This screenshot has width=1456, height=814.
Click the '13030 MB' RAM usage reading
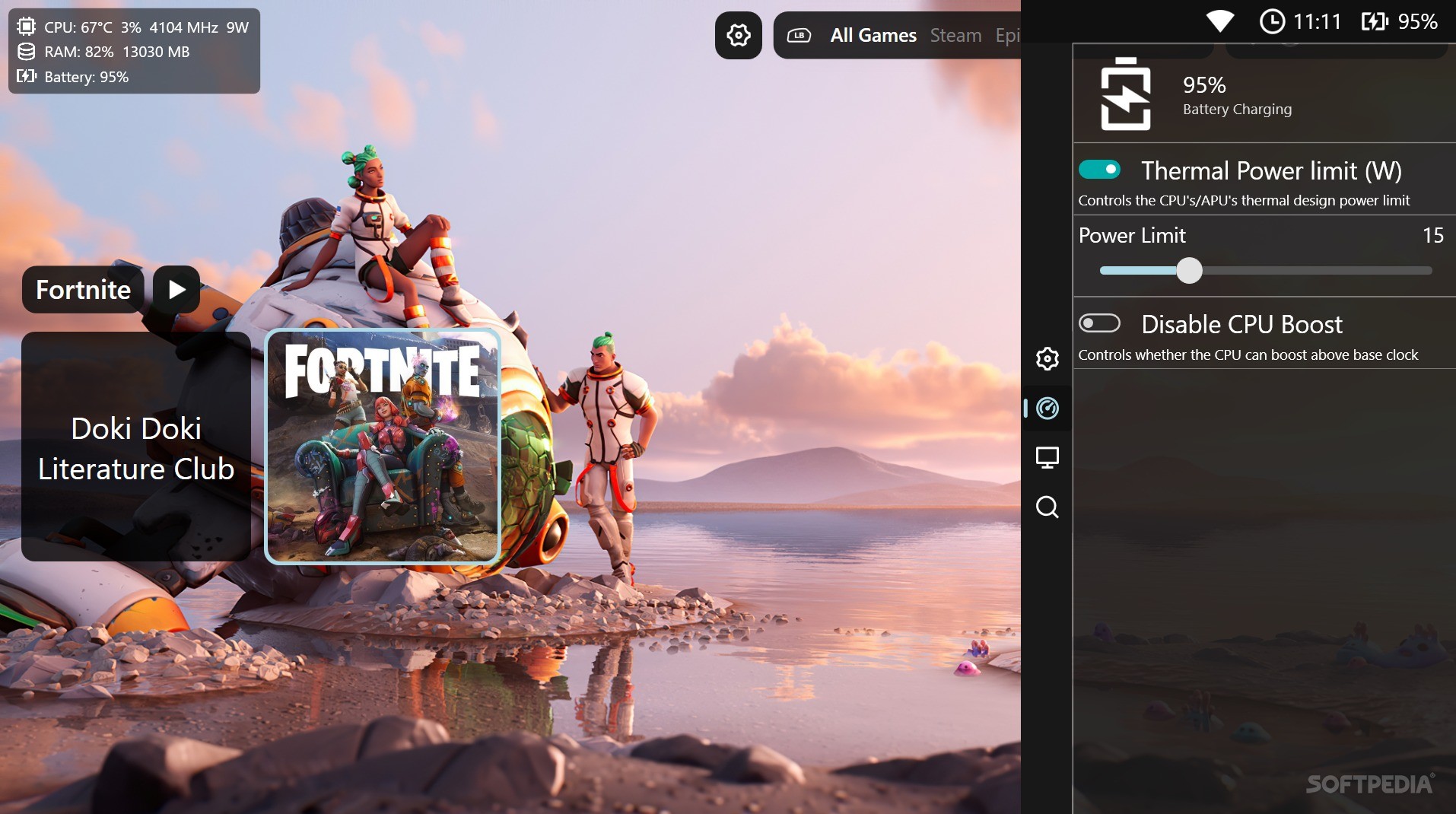pyautogui.click(x=156, y=52)
